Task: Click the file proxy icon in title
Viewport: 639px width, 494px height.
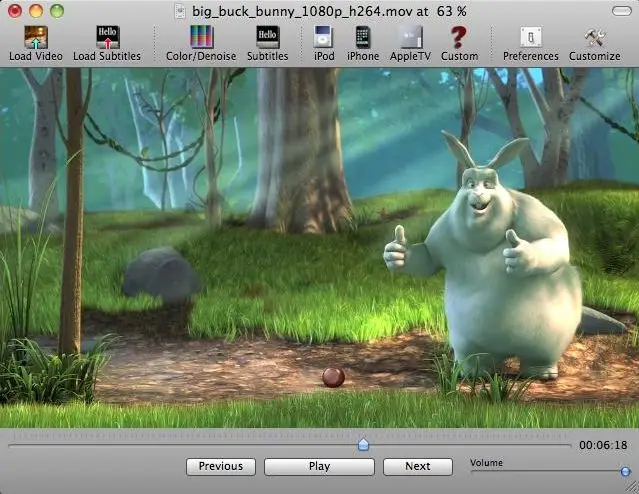Action: coord(180,11)
